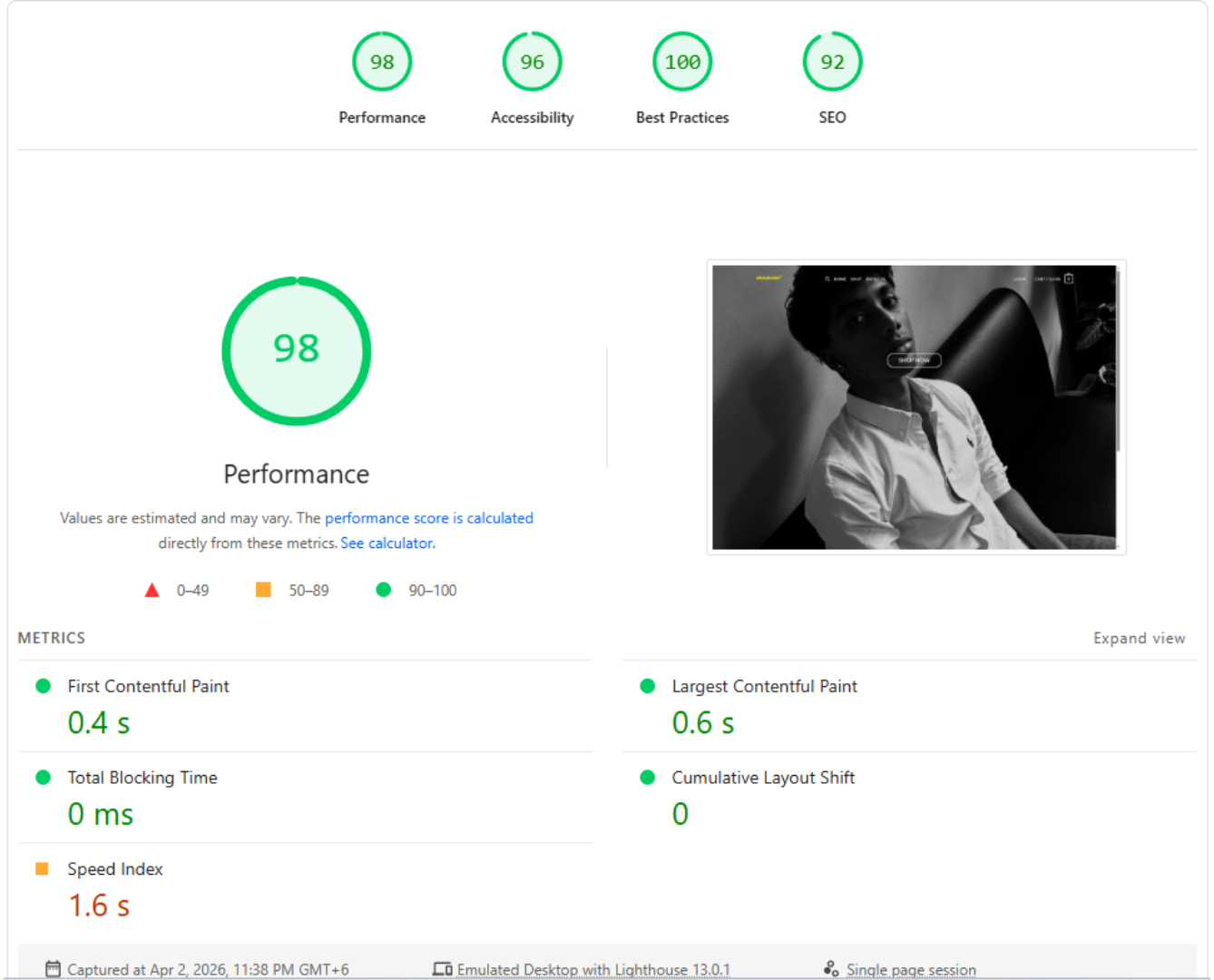Open the Best Practices section via its 100 gauge
Screen dimensions: 1214x980
point(682,62)
